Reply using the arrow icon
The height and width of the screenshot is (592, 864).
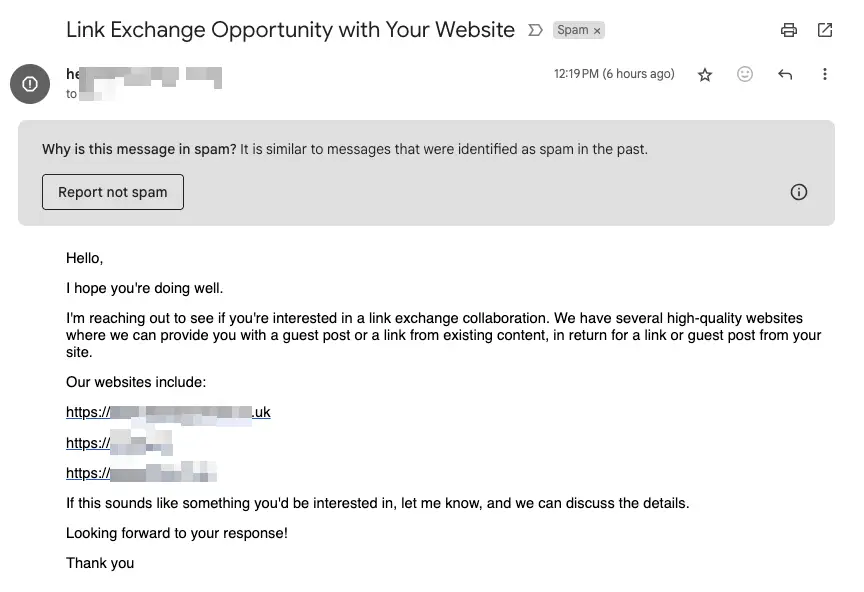click(x=785, y=74)
